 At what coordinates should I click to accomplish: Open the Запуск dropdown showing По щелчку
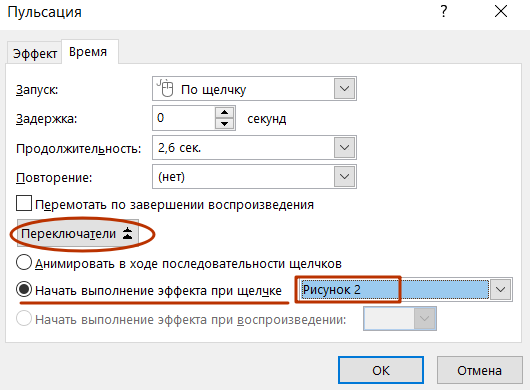tap(344, 89)
